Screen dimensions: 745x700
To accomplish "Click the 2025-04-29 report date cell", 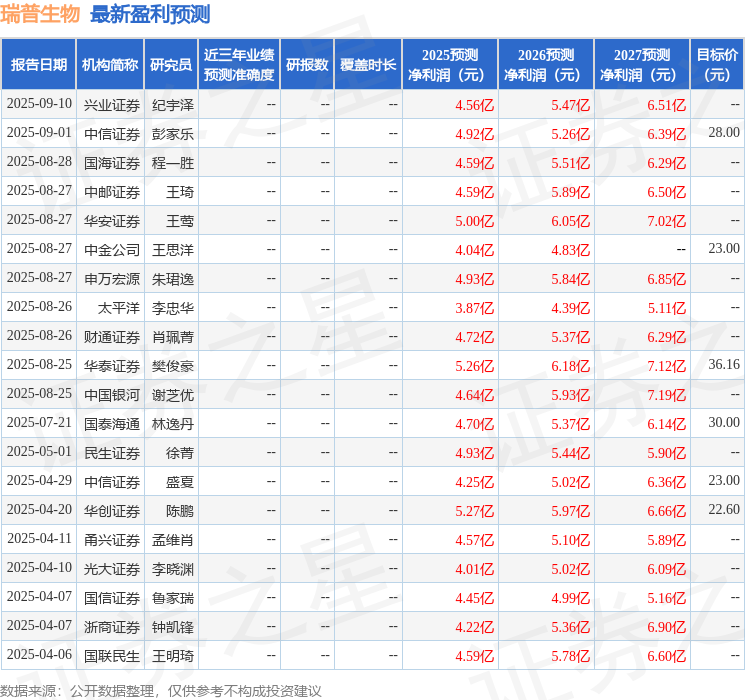I will (x=39, y=480).
